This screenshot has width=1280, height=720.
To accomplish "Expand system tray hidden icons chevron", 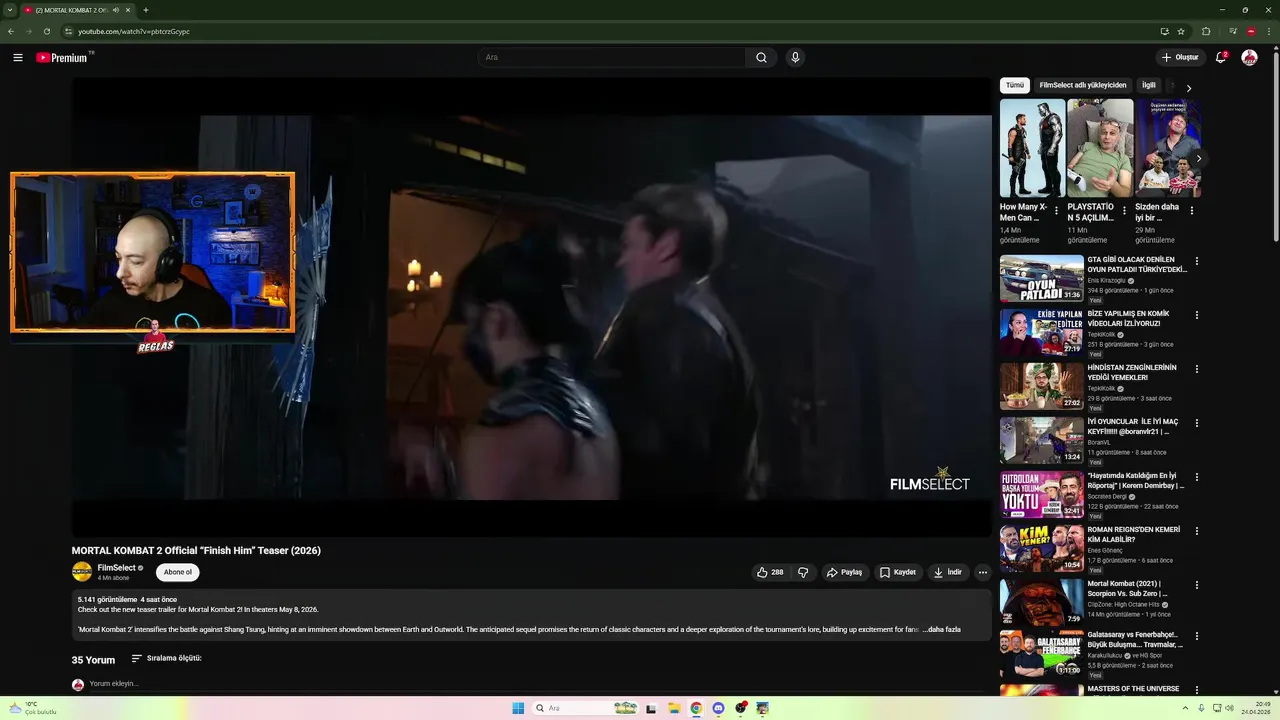I will 1187,708.
